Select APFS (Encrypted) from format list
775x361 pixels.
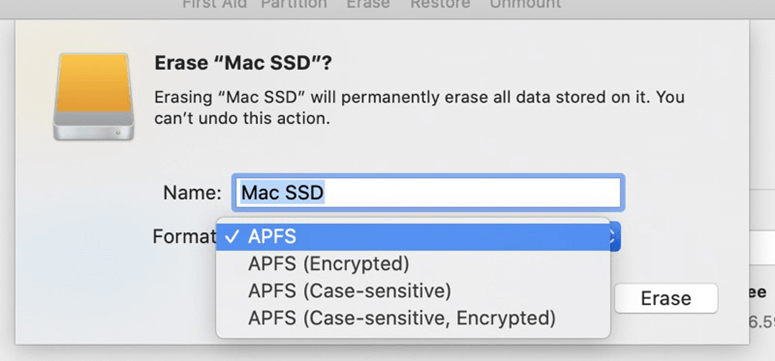[413, 264]
